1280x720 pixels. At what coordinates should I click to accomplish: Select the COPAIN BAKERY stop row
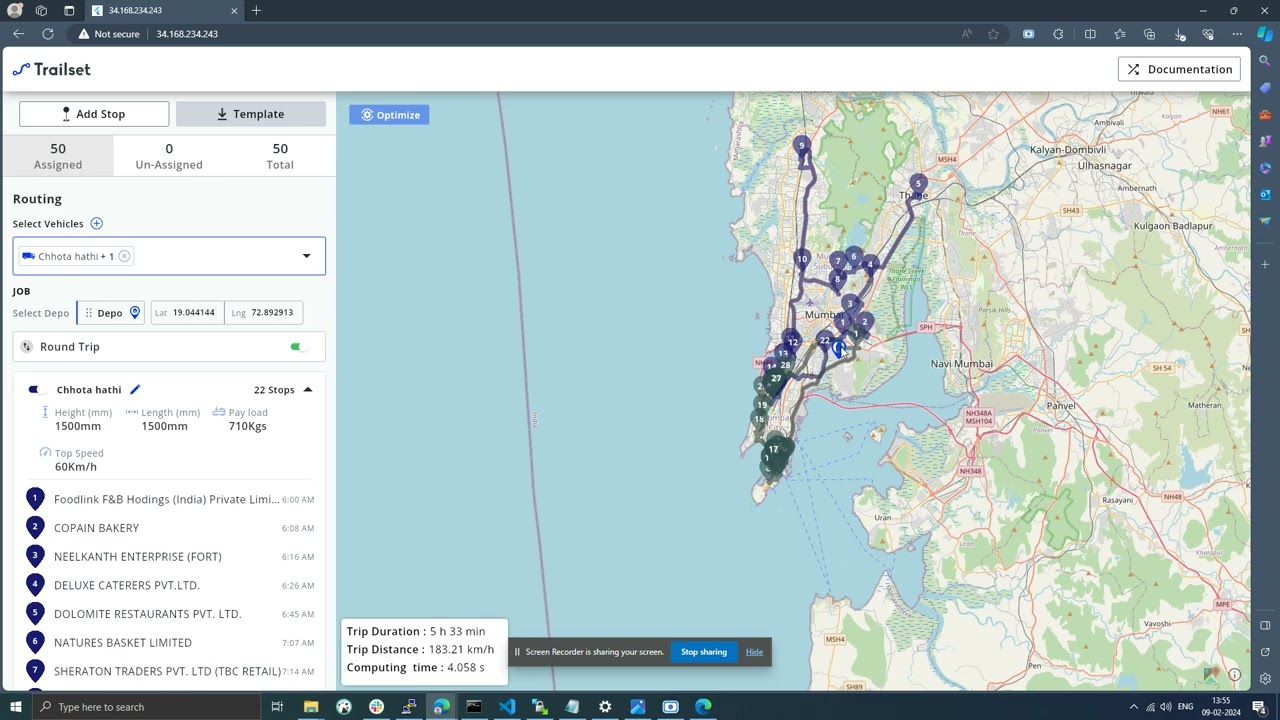[x=169, y=528]
